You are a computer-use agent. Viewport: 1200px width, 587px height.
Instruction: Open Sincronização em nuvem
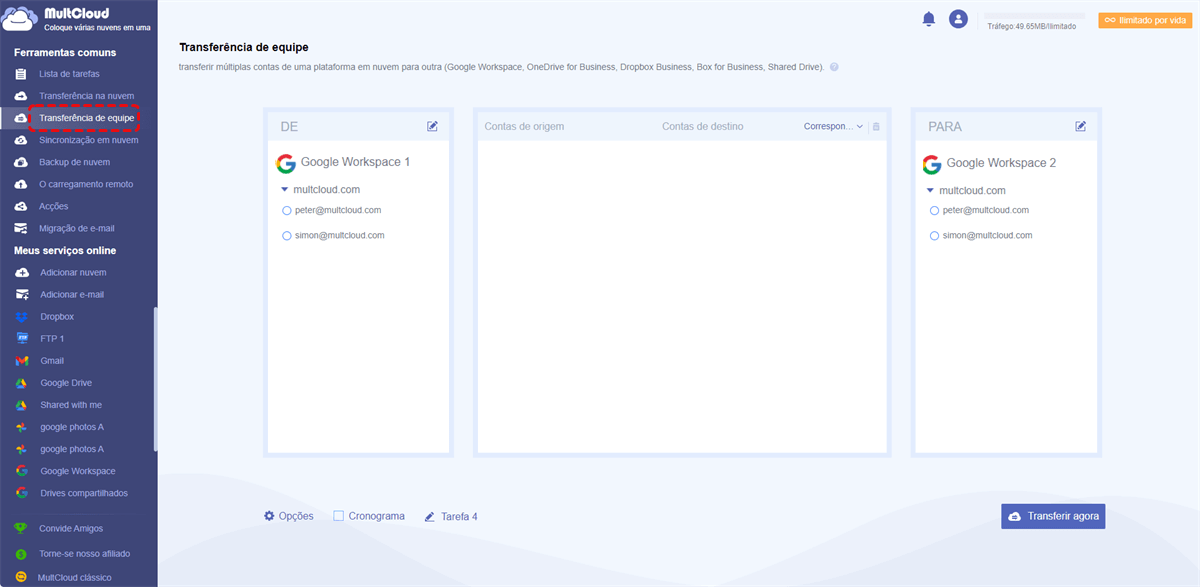click(89, 140)
